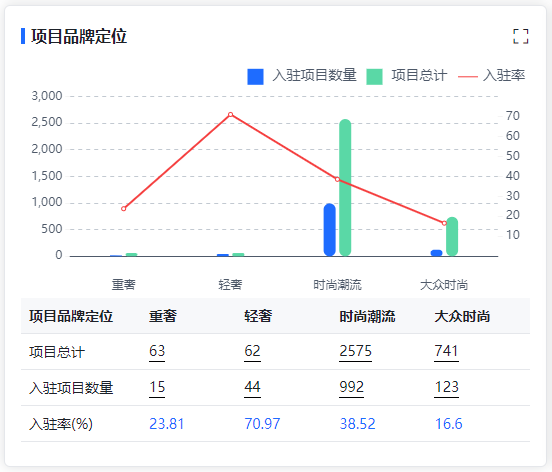The width and height of the screenshot is (552, 472).
Task: Open the 2575 项目总计 value link
Action: (x=355, y=351)
